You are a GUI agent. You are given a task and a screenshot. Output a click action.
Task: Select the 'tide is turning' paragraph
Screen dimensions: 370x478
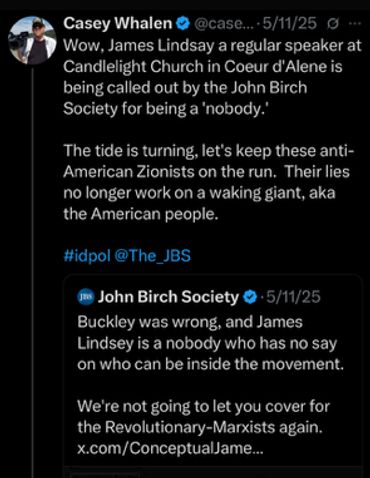209,182
